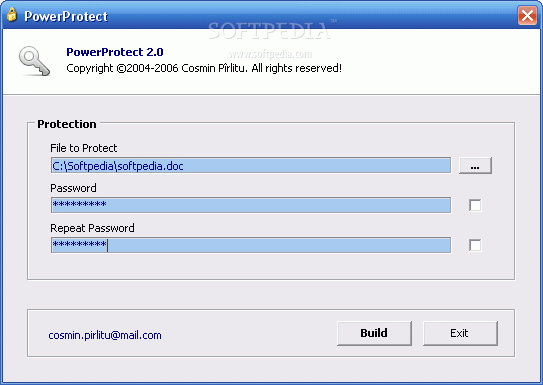Screen dimensions: 543x385
Task: Close the PowerProtect window
Action: pos(527,16)
